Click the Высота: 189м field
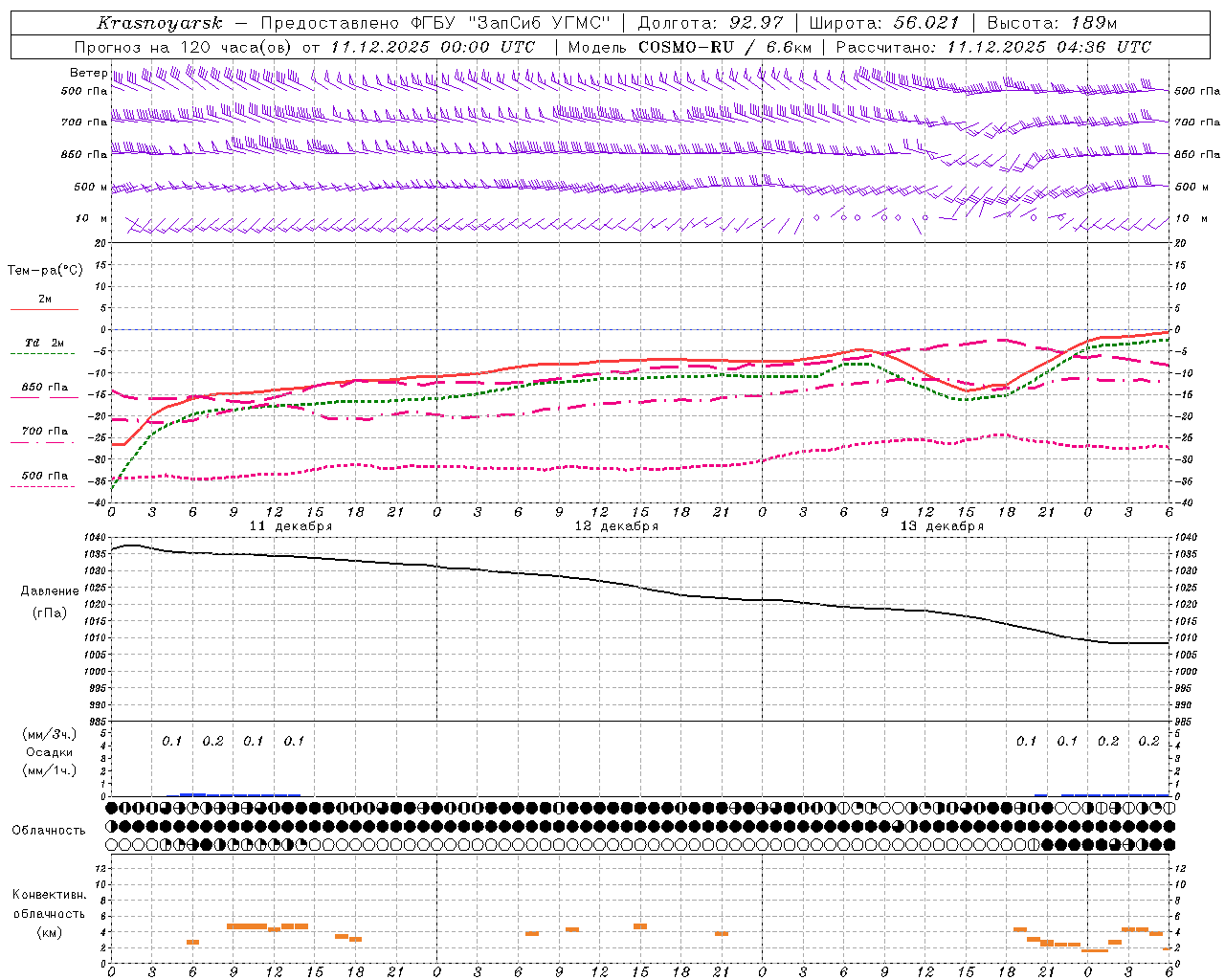1225x980 pixels. (x=1051, y=23)
